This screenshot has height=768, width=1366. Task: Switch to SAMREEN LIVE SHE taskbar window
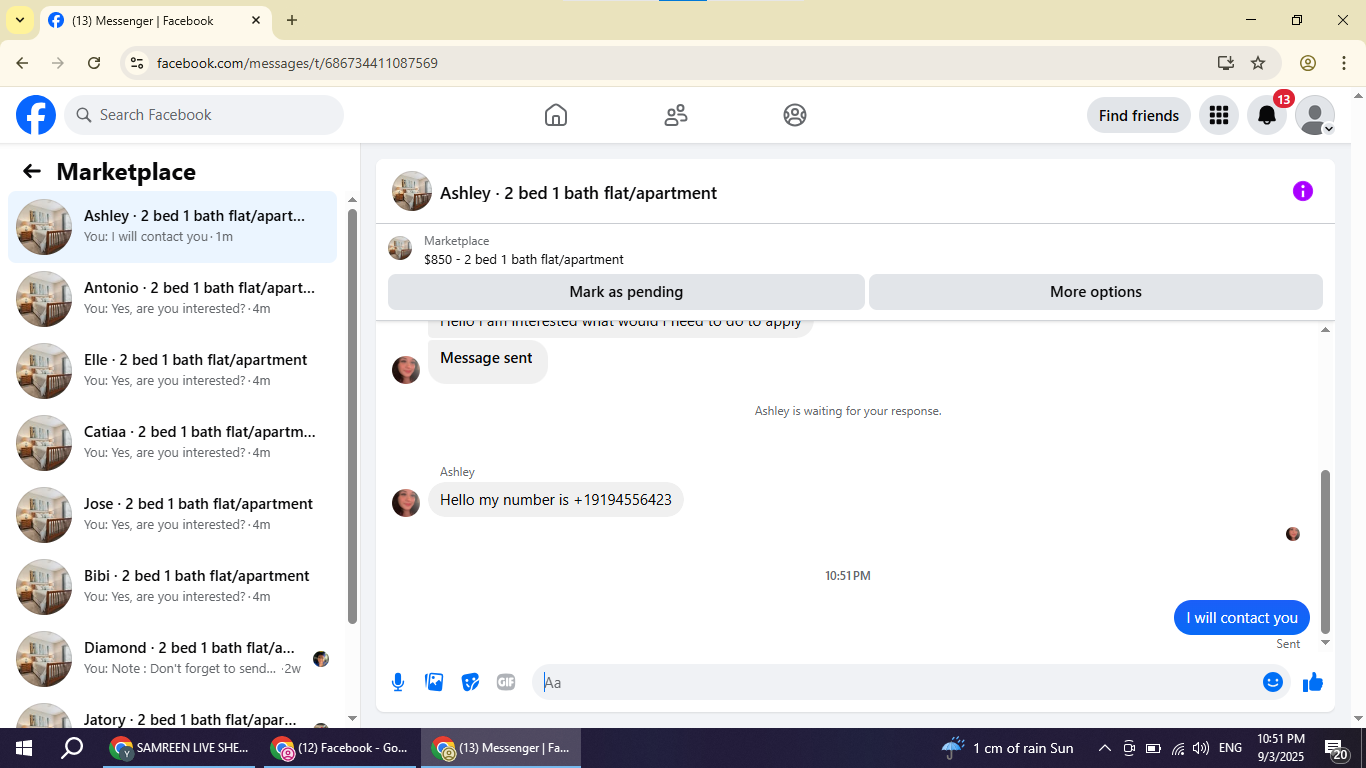(x=180, y=748)
